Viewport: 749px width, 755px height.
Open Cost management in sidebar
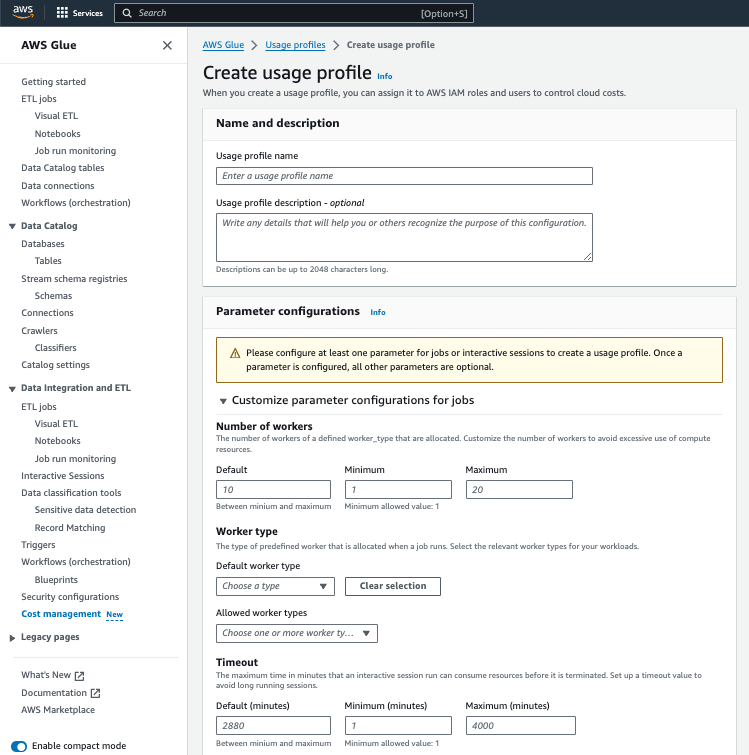(61, 614)
